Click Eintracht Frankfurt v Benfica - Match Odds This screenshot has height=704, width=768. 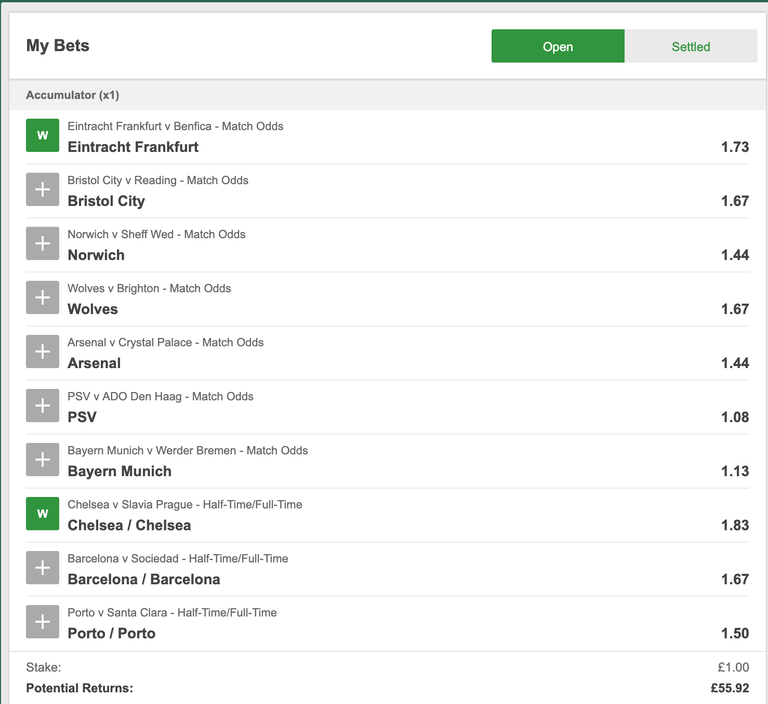[x=175, y=126]
